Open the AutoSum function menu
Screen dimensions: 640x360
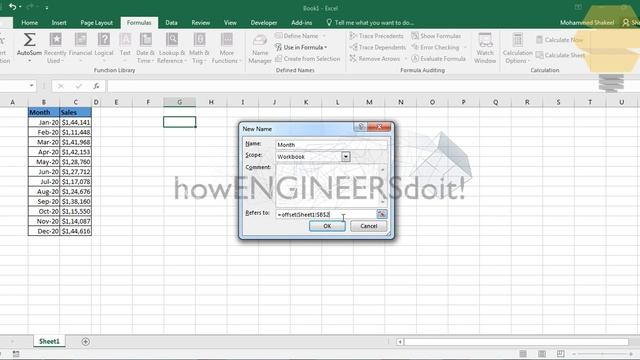[x=29, y=48]
